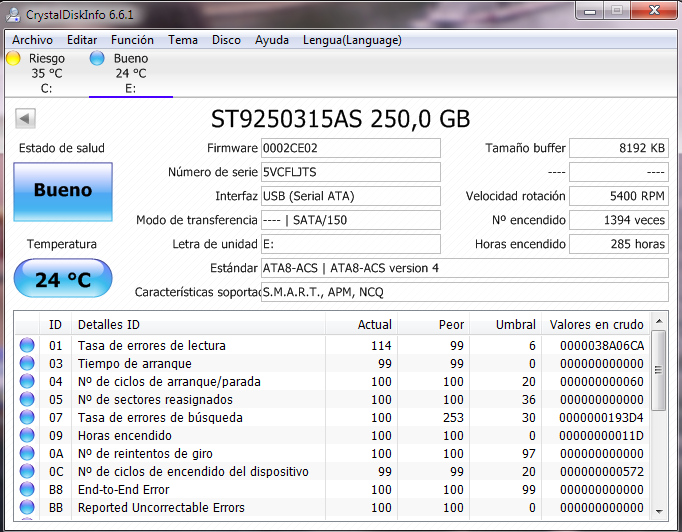Click status circle for attribute 0C
Image resolution: width=682 pixels, height=532 pixels.
(27, 471)
